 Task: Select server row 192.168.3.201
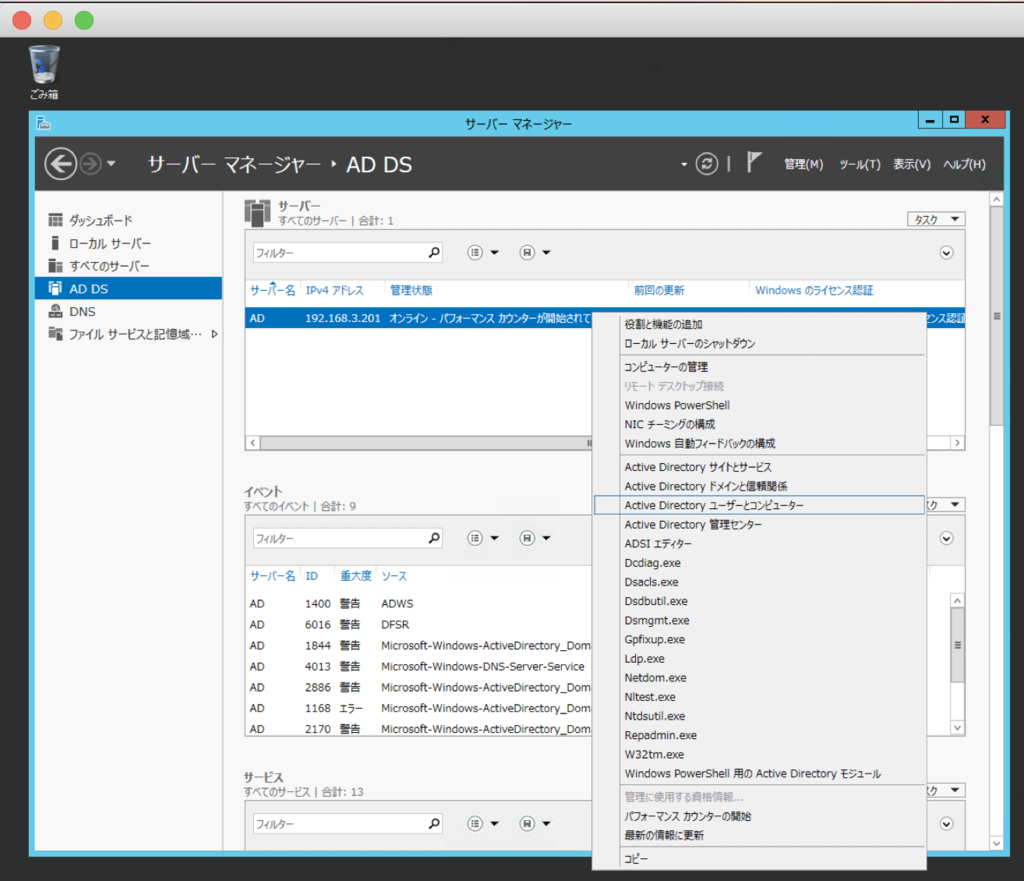point(418,318)
